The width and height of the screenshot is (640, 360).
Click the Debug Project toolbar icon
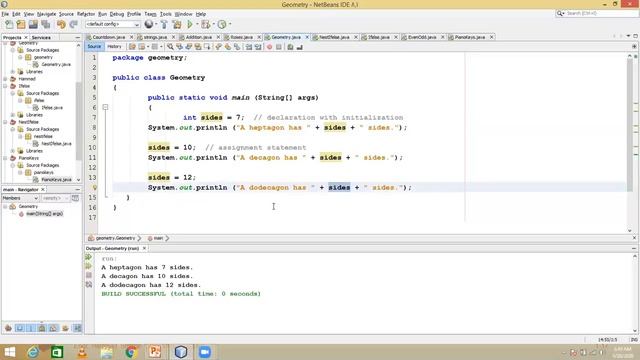[205, 24]
